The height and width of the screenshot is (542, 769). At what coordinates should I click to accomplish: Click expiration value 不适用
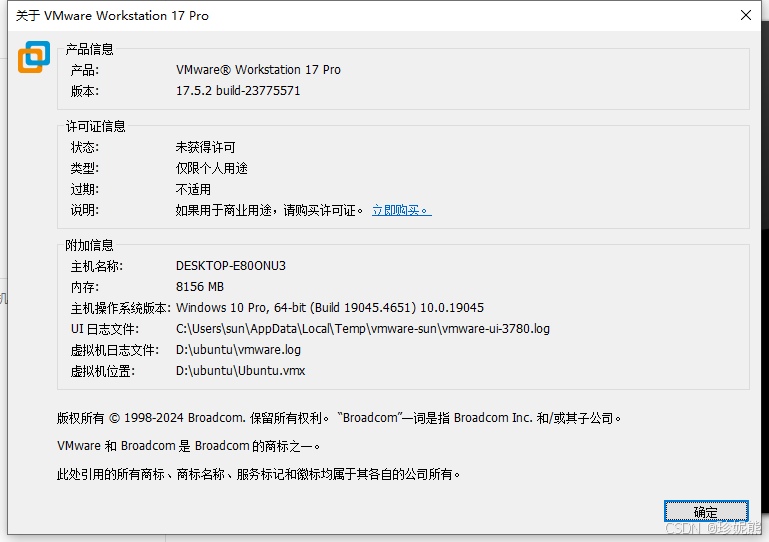193,189
